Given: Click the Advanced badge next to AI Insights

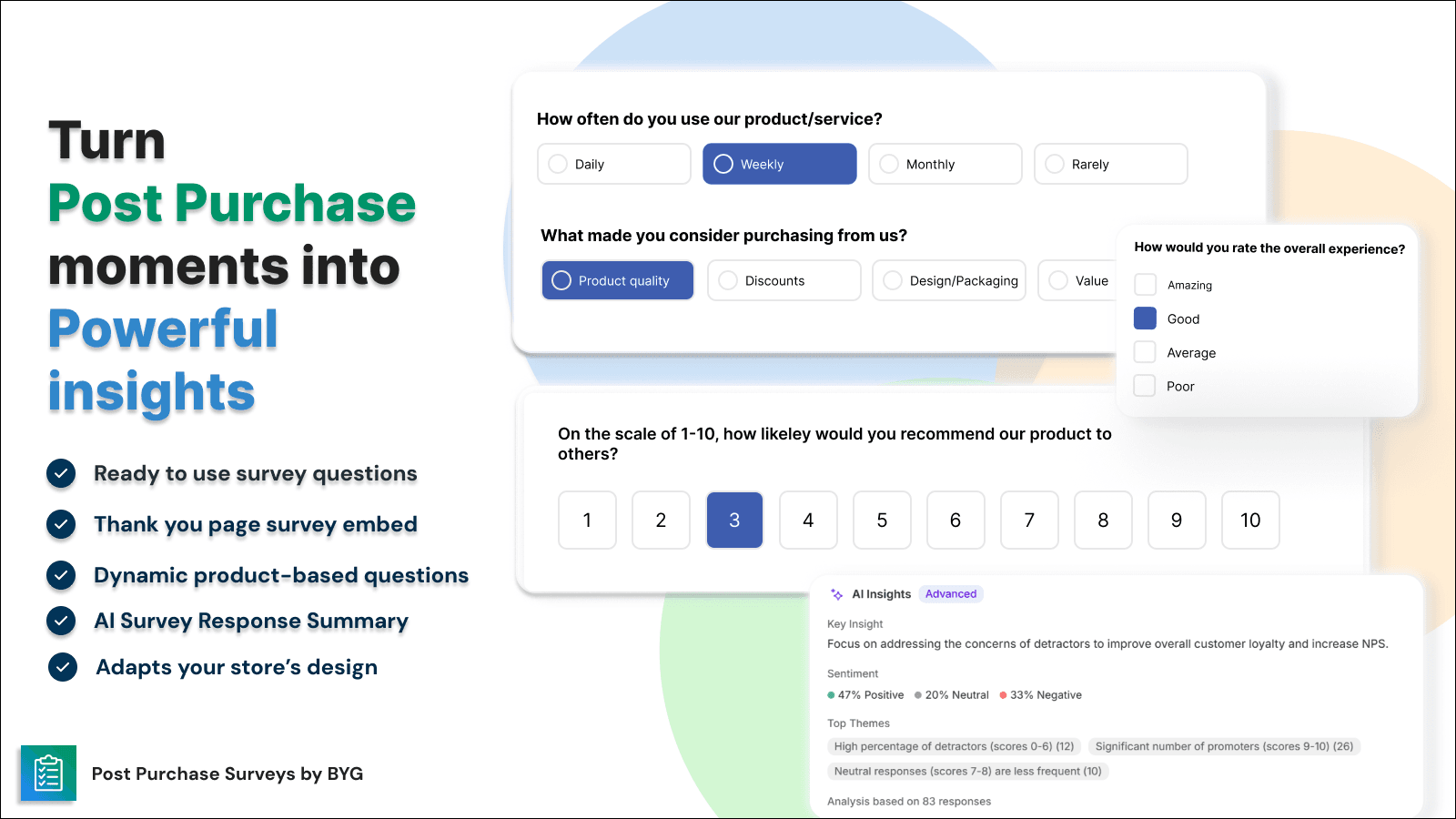Looking at the screenshot, I should point(950,593).
